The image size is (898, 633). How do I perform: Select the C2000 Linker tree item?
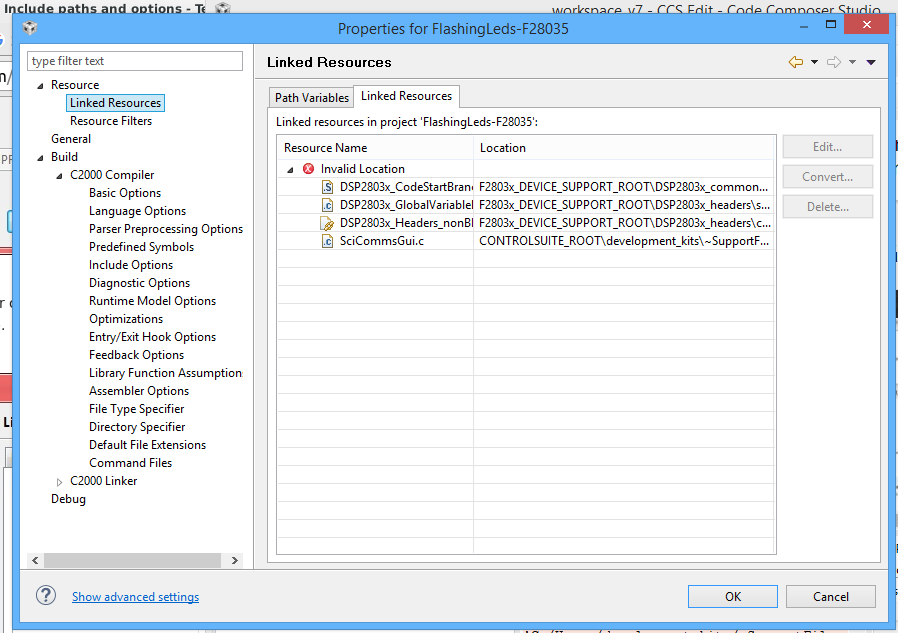pyautogui.click(x=104, y=481)
